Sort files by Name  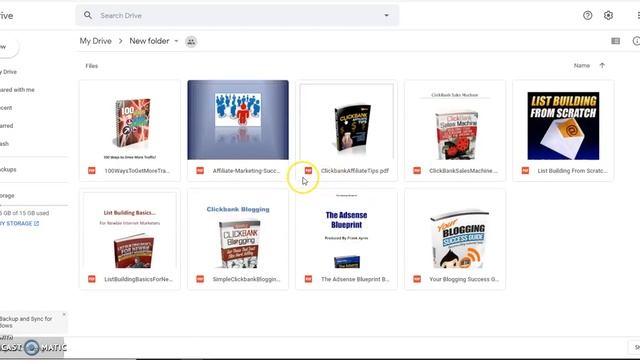point(582,65)
